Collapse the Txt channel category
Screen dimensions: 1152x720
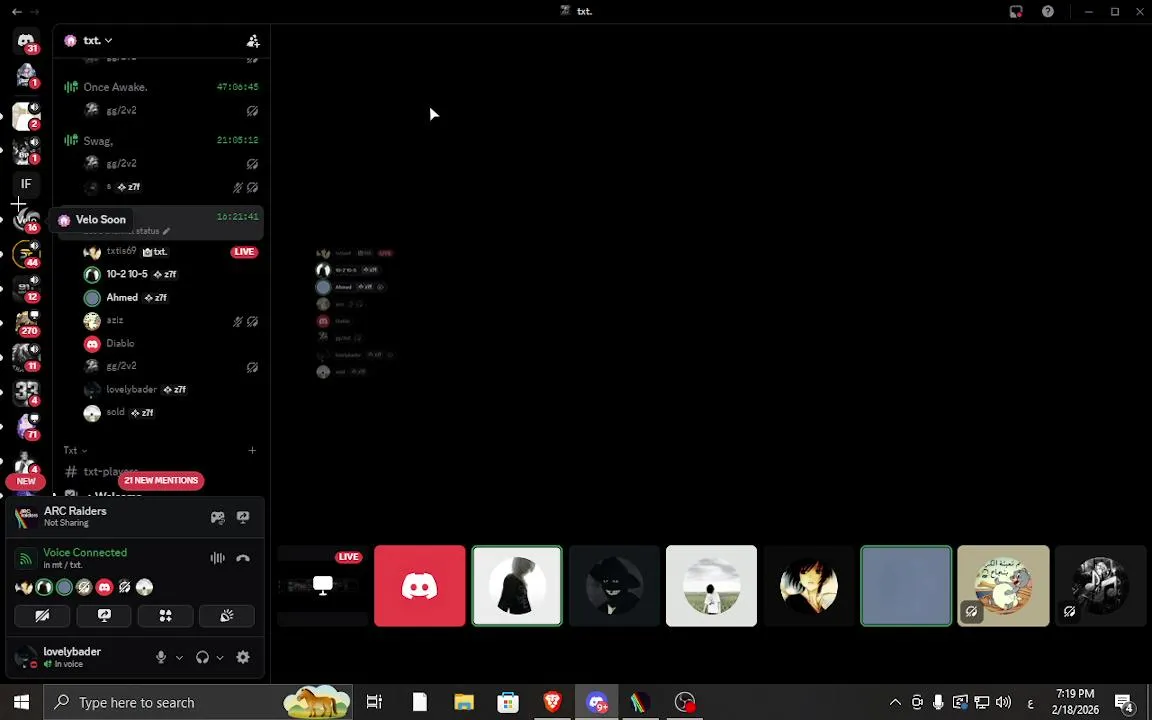[75, 450]
